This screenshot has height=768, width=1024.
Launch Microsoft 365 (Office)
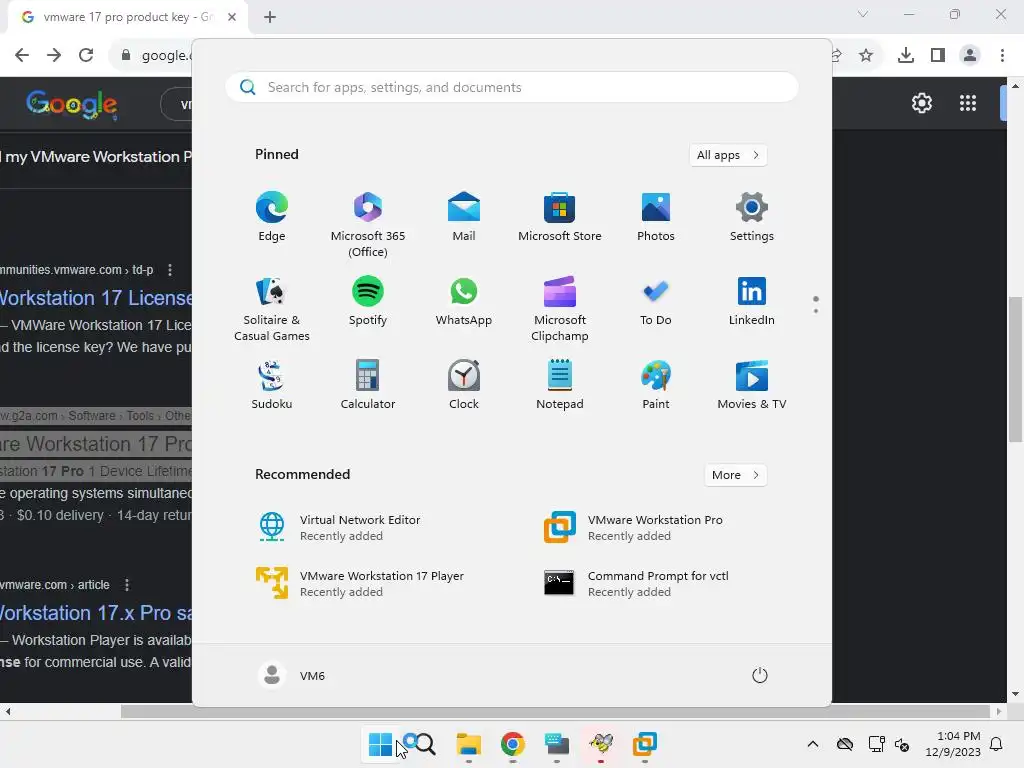click(368, 225)
